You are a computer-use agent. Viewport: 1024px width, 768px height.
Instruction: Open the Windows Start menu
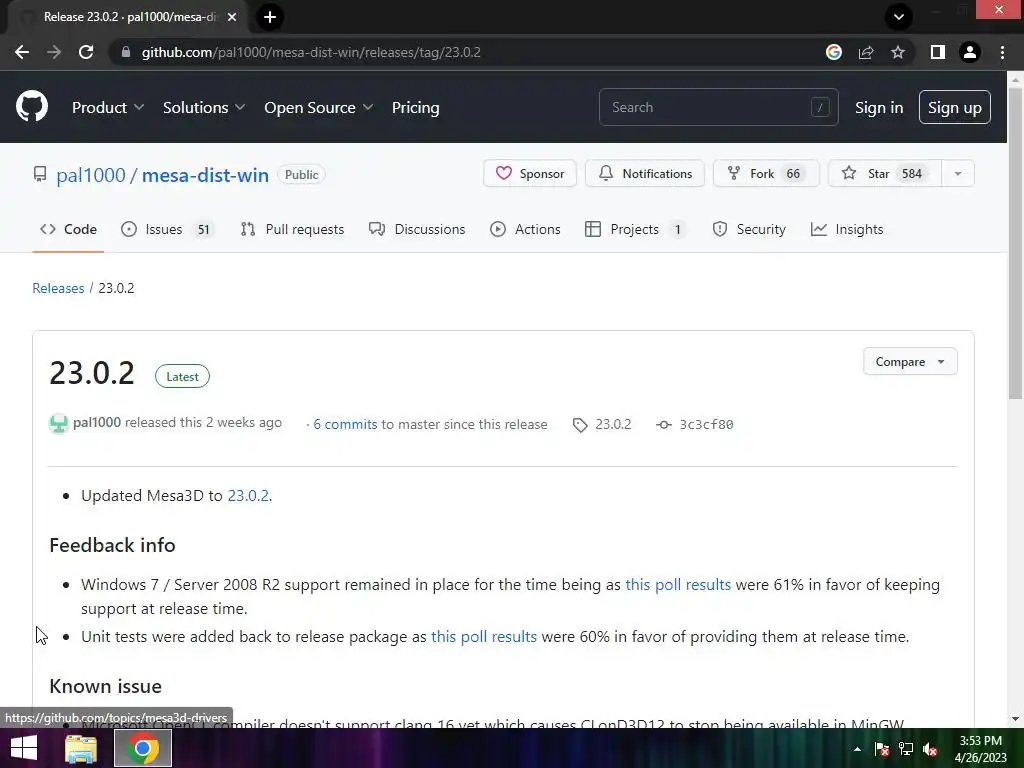(24, 748)
